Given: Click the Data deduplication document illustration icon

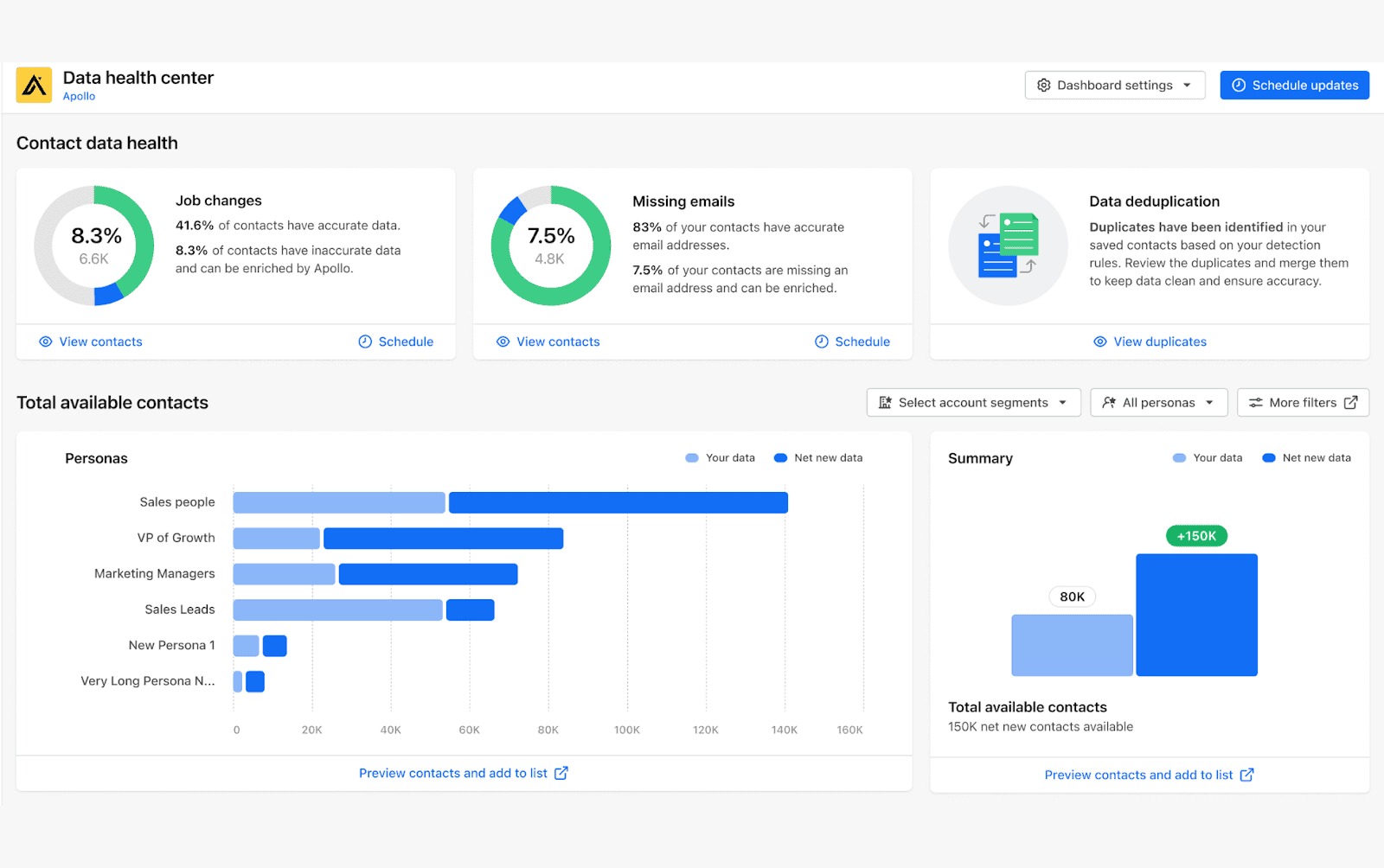Looking at the screenshot, I should (x=1007, y=246).
